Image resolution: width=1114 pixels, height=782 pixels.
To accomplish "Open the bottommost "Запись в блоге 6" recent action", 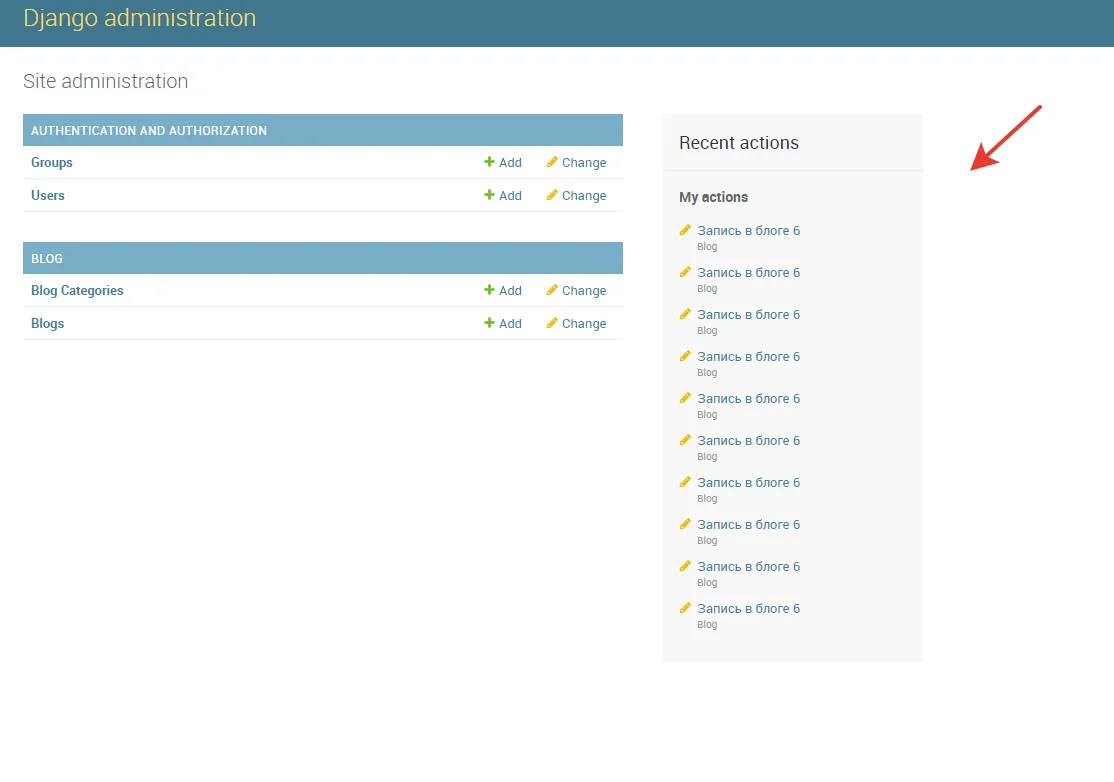I will coord(748,608).
